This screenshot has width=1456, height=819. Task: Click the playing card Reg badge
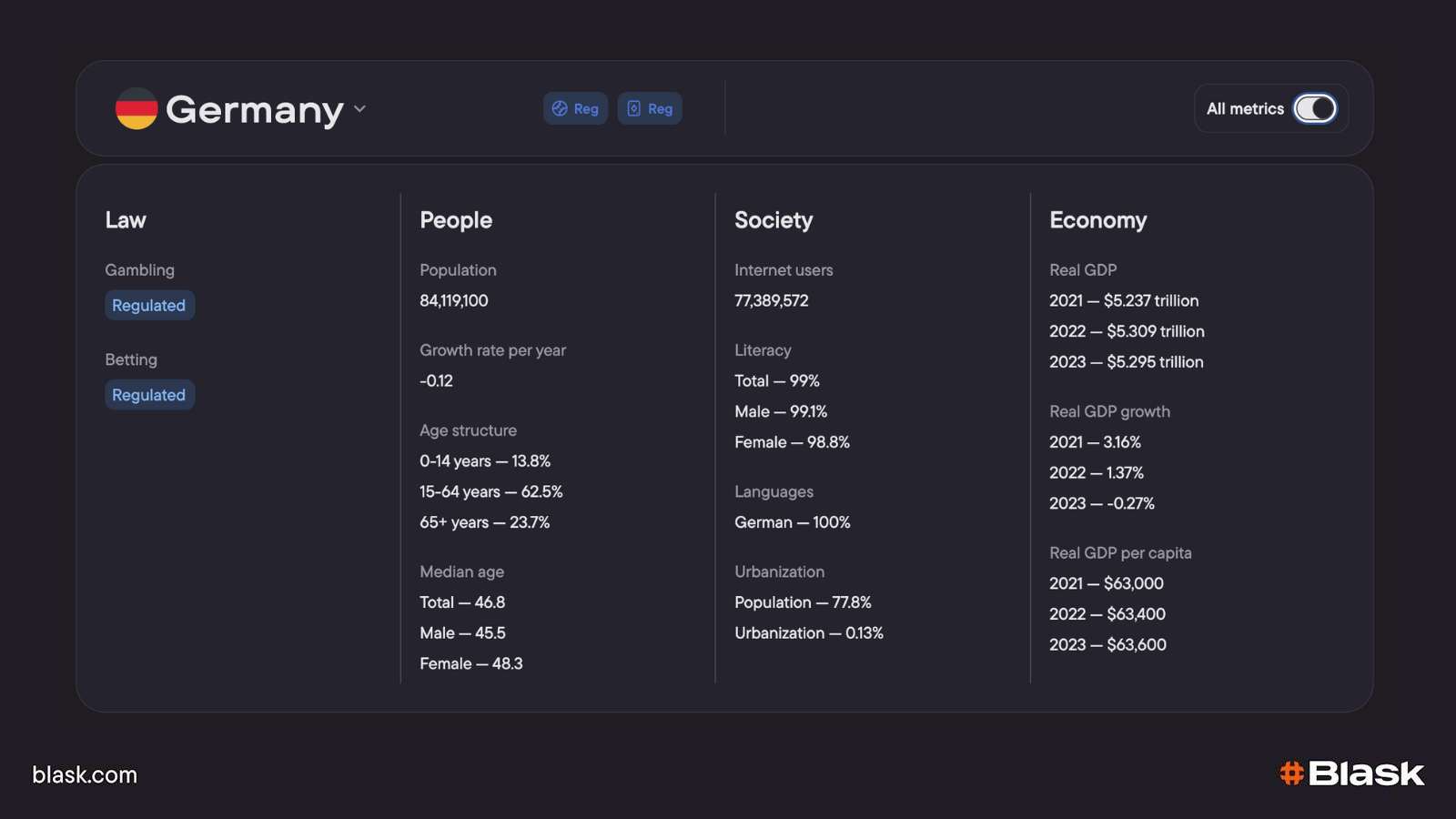coord(650,109)
